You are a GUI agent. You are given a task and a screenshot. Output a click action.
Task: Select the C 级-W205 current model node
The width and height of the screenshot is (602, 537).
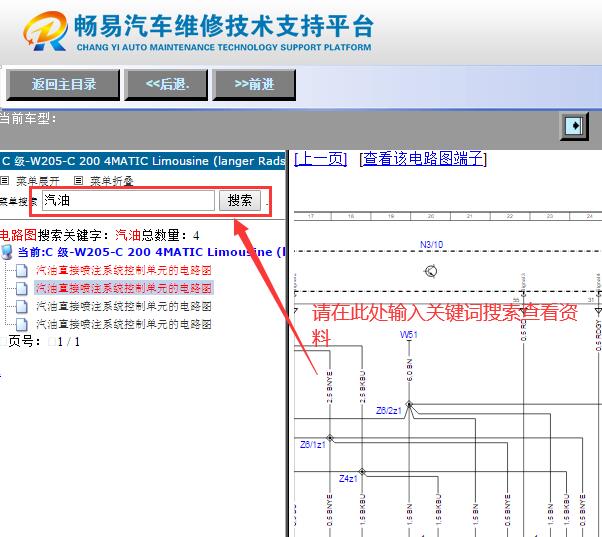[152, 252]
